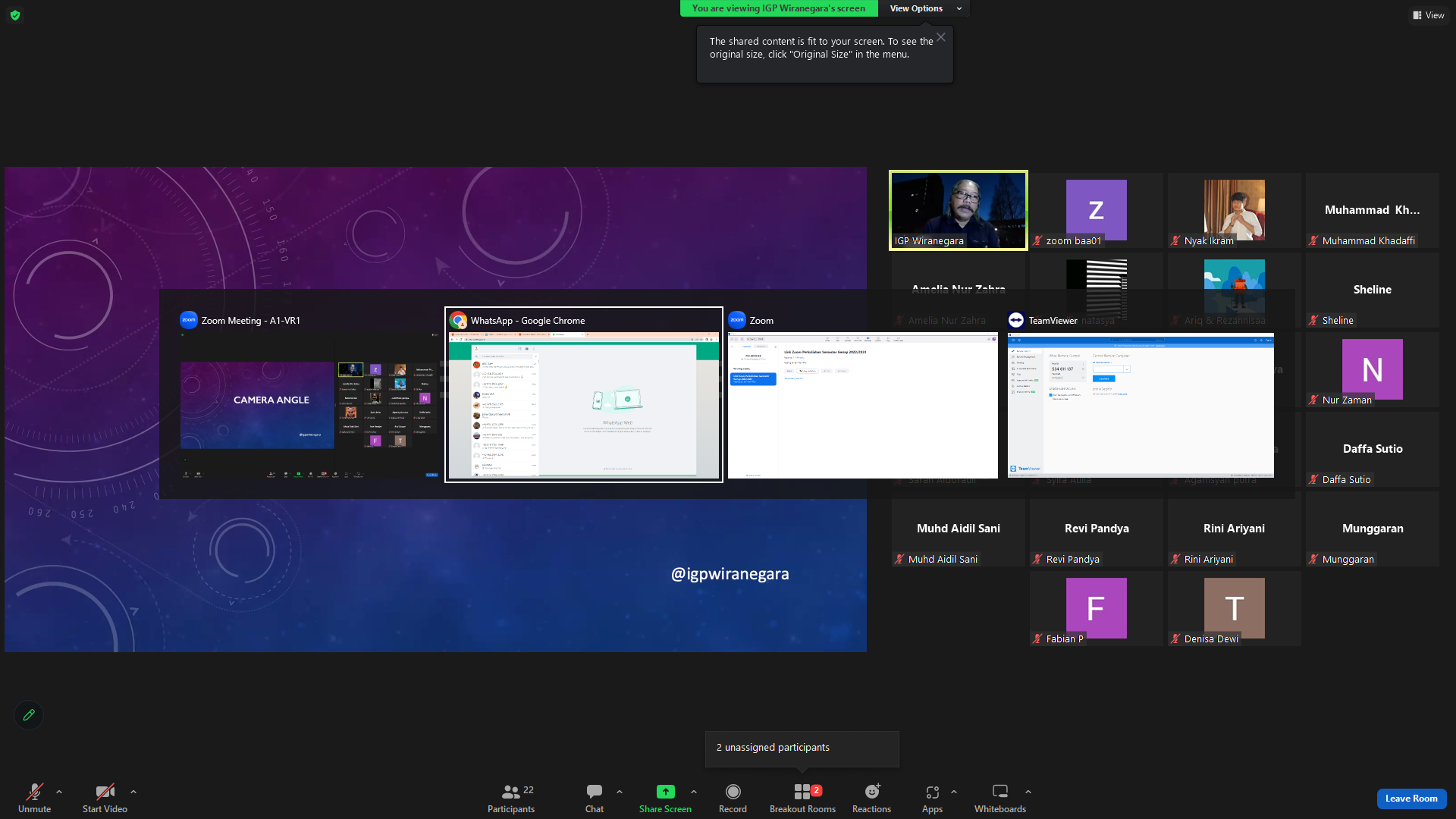The image size is (1456, 819).
Task: Click the Unmute microphone icon
Action: pos(35,792)
